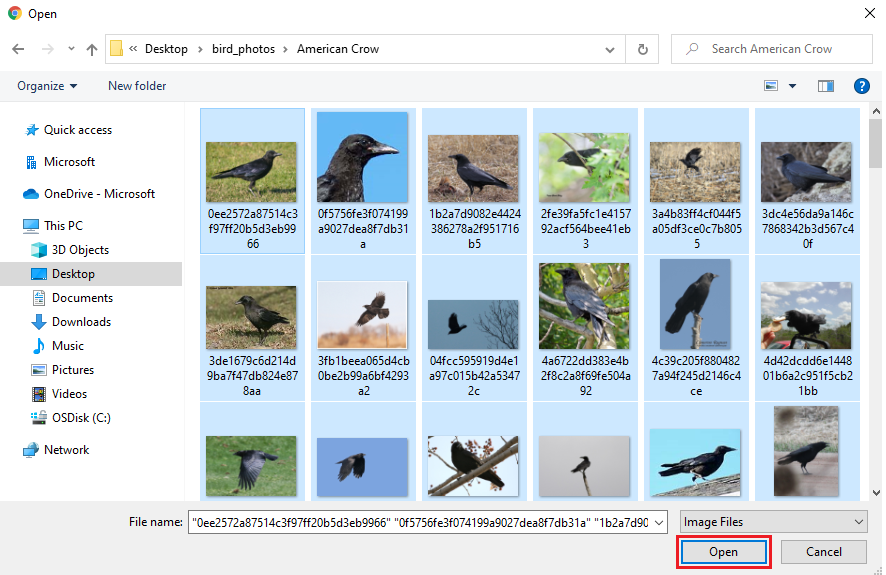Select thumbnail 3dc4e56da9a146c
This screenshot has width=886, height=575.
pos(807,181)
